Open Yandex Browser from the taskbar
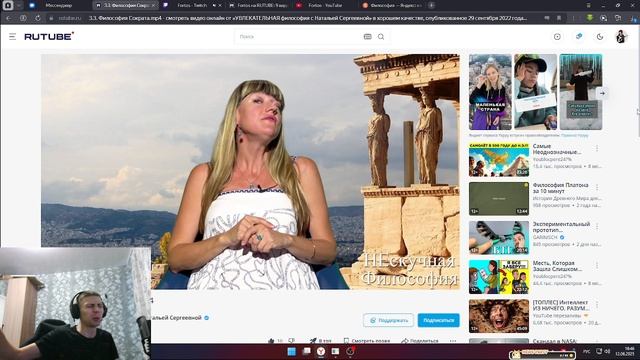640x360 pixels. [321, 351]
